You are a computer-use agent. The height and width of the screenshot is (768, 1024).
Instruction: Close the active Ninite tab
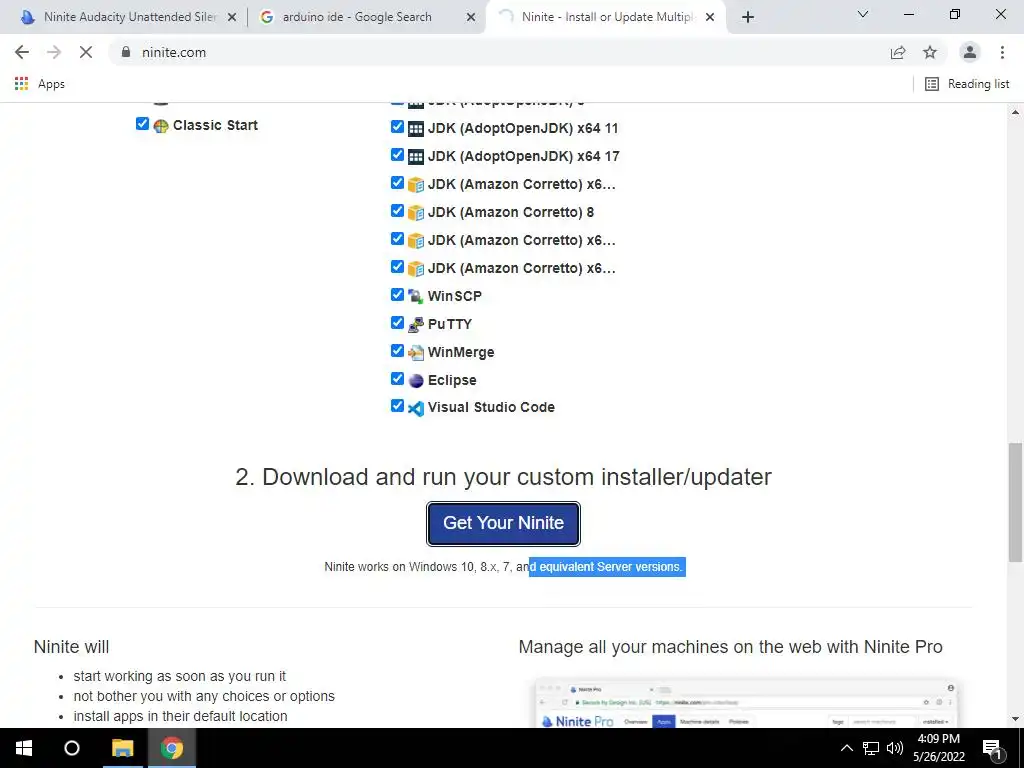pos(710,18)
